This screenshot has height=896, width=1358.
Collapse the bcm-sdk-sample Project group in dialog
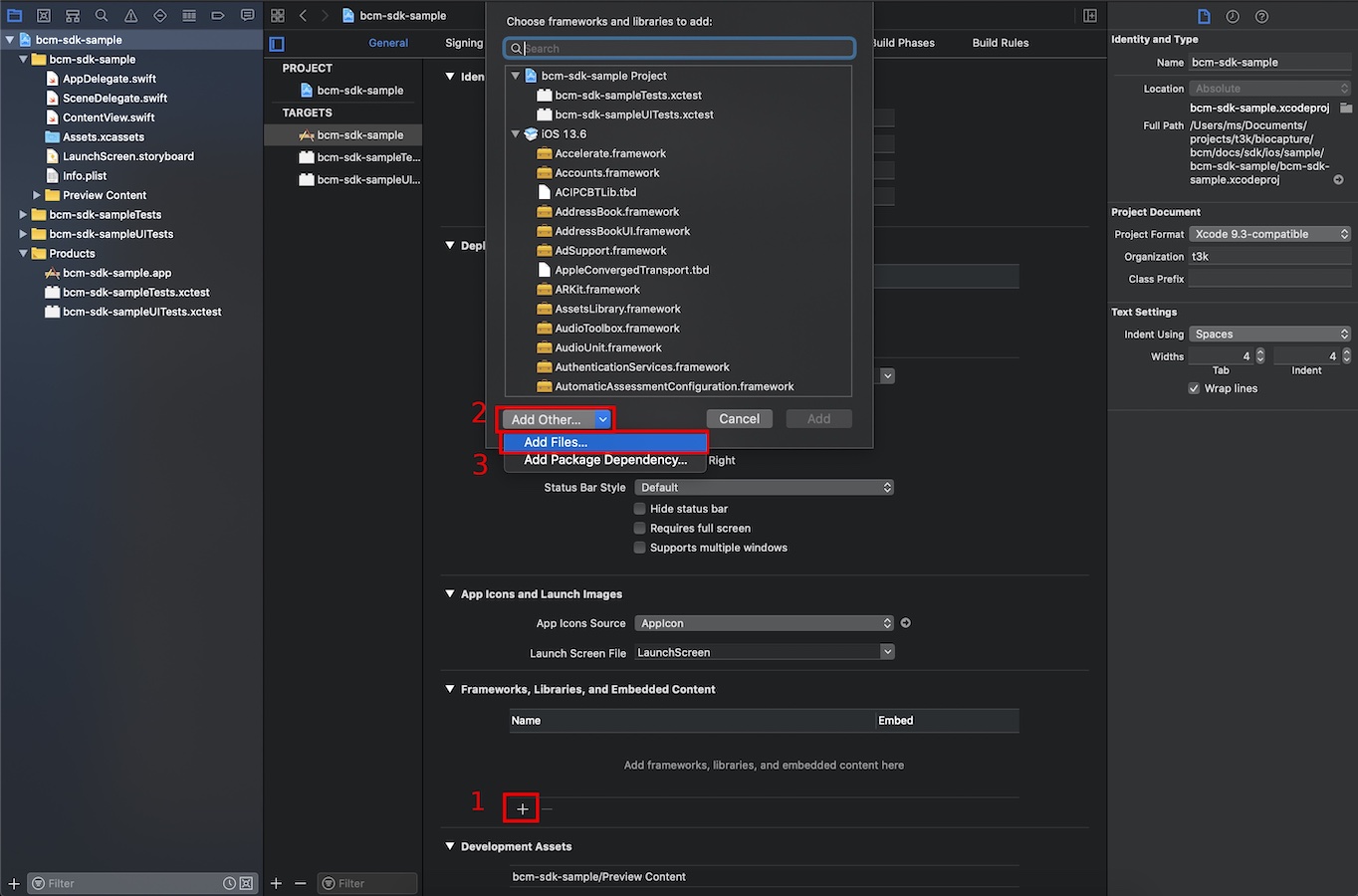[x=516, y=76]
